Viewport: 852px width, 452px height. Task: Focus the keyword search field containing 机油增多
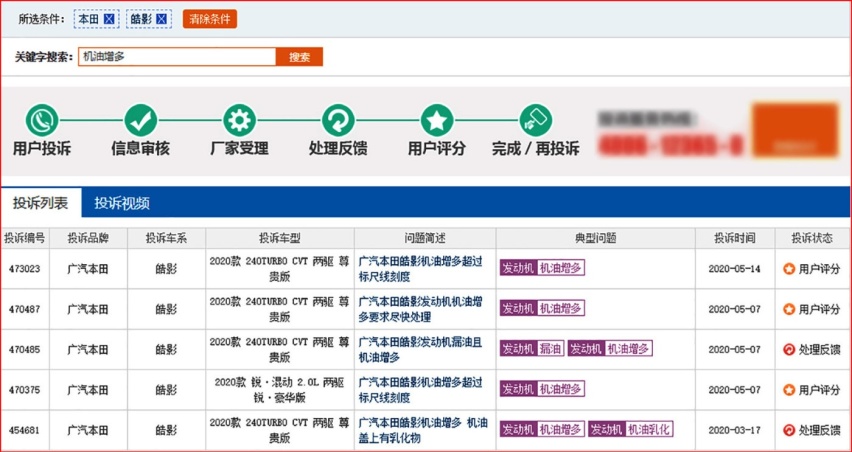(x=177, y=56)
